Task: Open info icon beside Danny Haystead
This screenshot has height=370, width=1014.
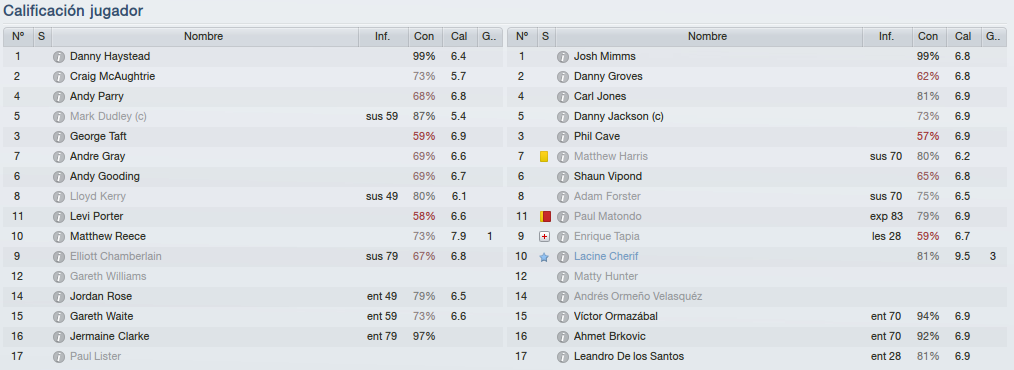Action: [x=59, y=56]
